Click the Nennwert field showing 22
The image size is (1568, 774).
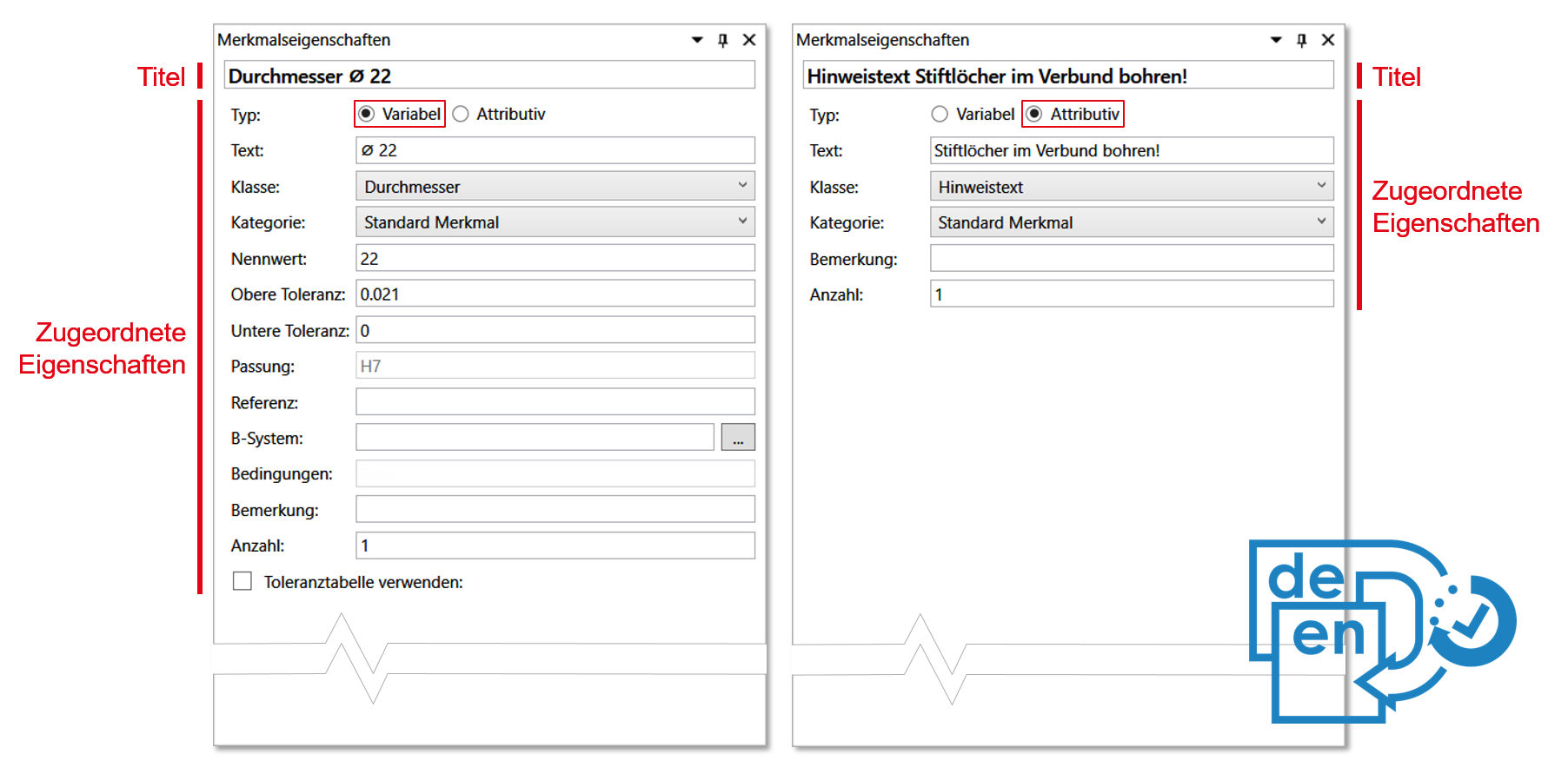coord(555,258)
